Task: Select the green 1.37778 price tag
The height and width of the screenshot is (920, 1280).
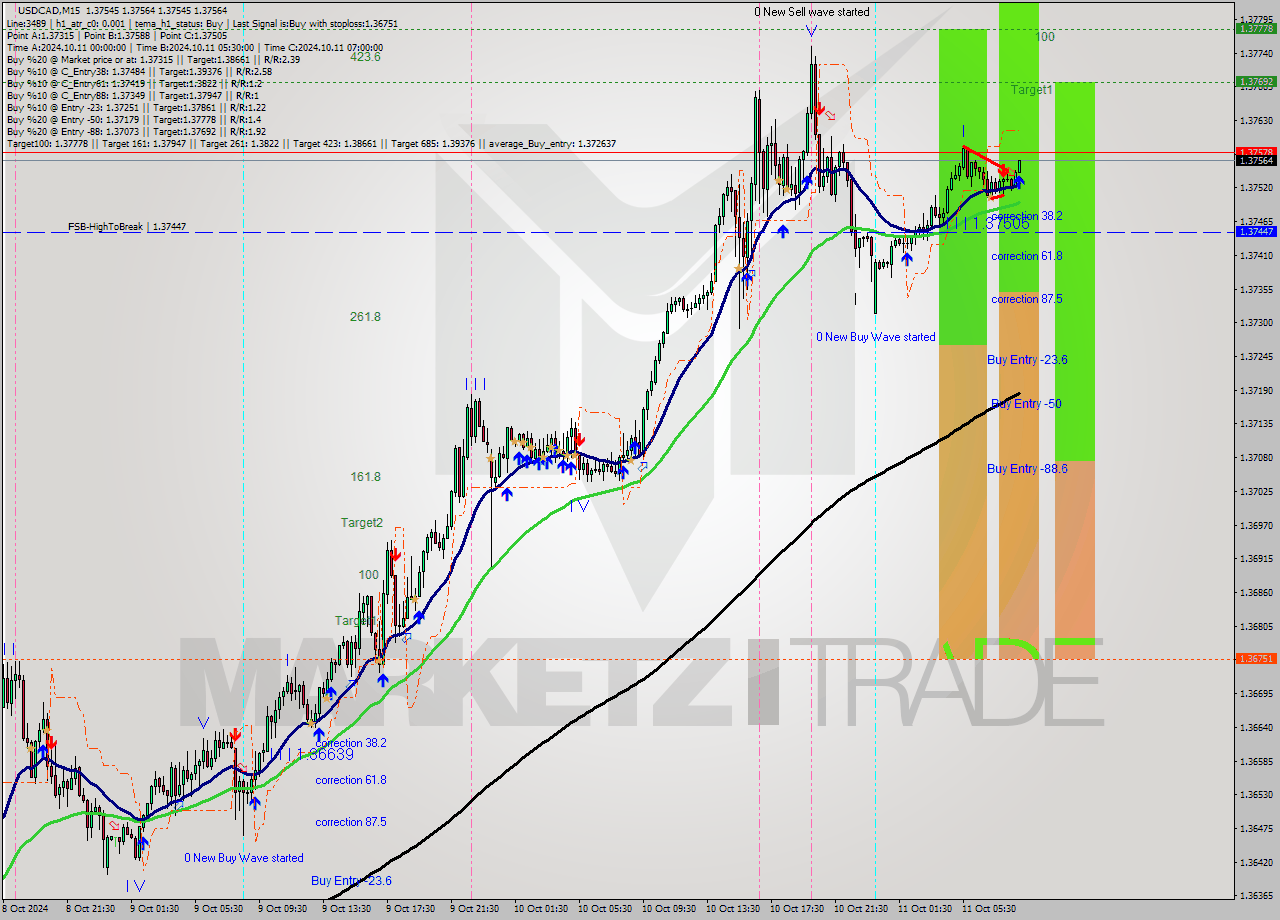Action: (x=1256, y=29)
